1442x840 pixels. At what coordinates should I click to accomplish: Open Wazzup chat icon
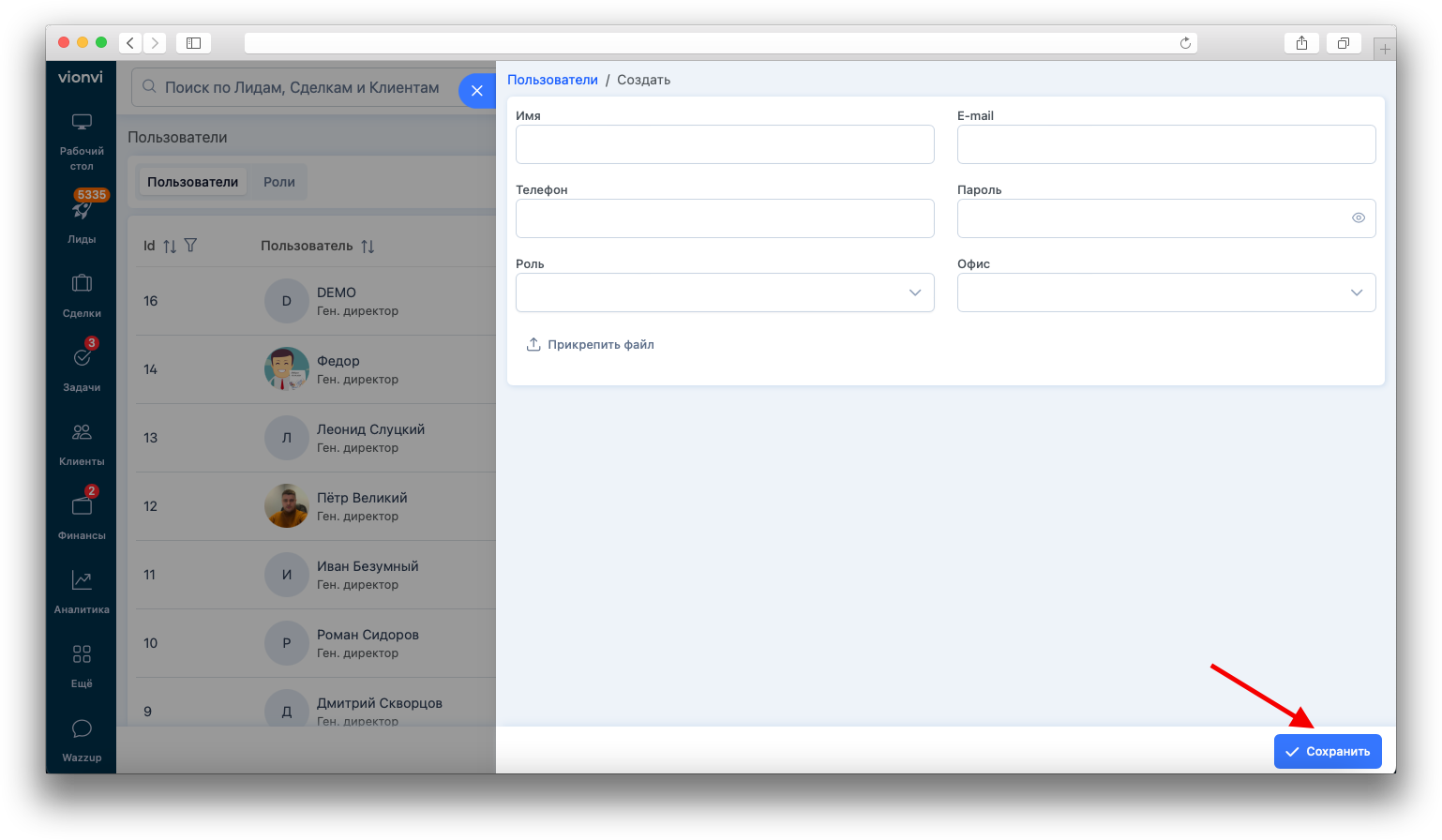[x=82, y=728]
